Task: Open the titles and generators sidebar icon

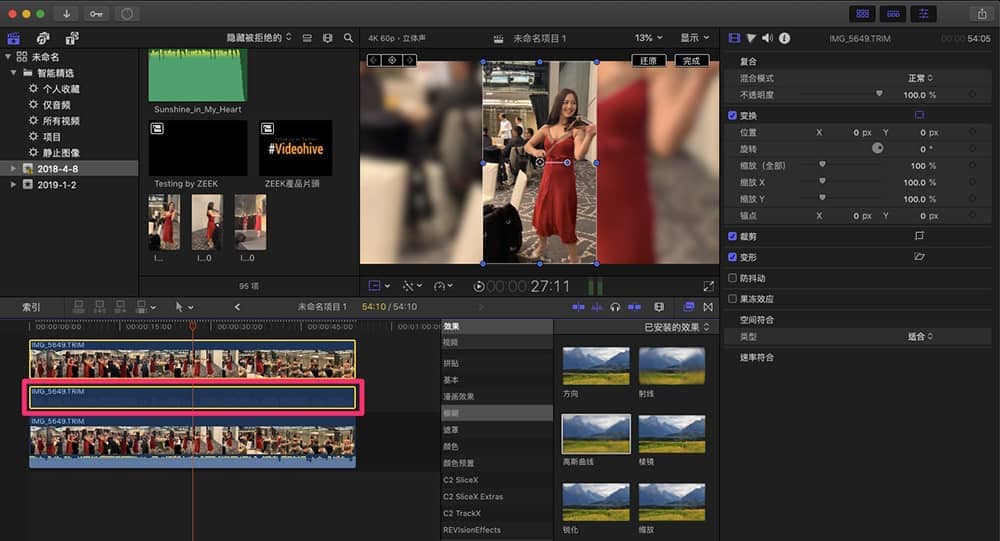Action: coord(72,38)
